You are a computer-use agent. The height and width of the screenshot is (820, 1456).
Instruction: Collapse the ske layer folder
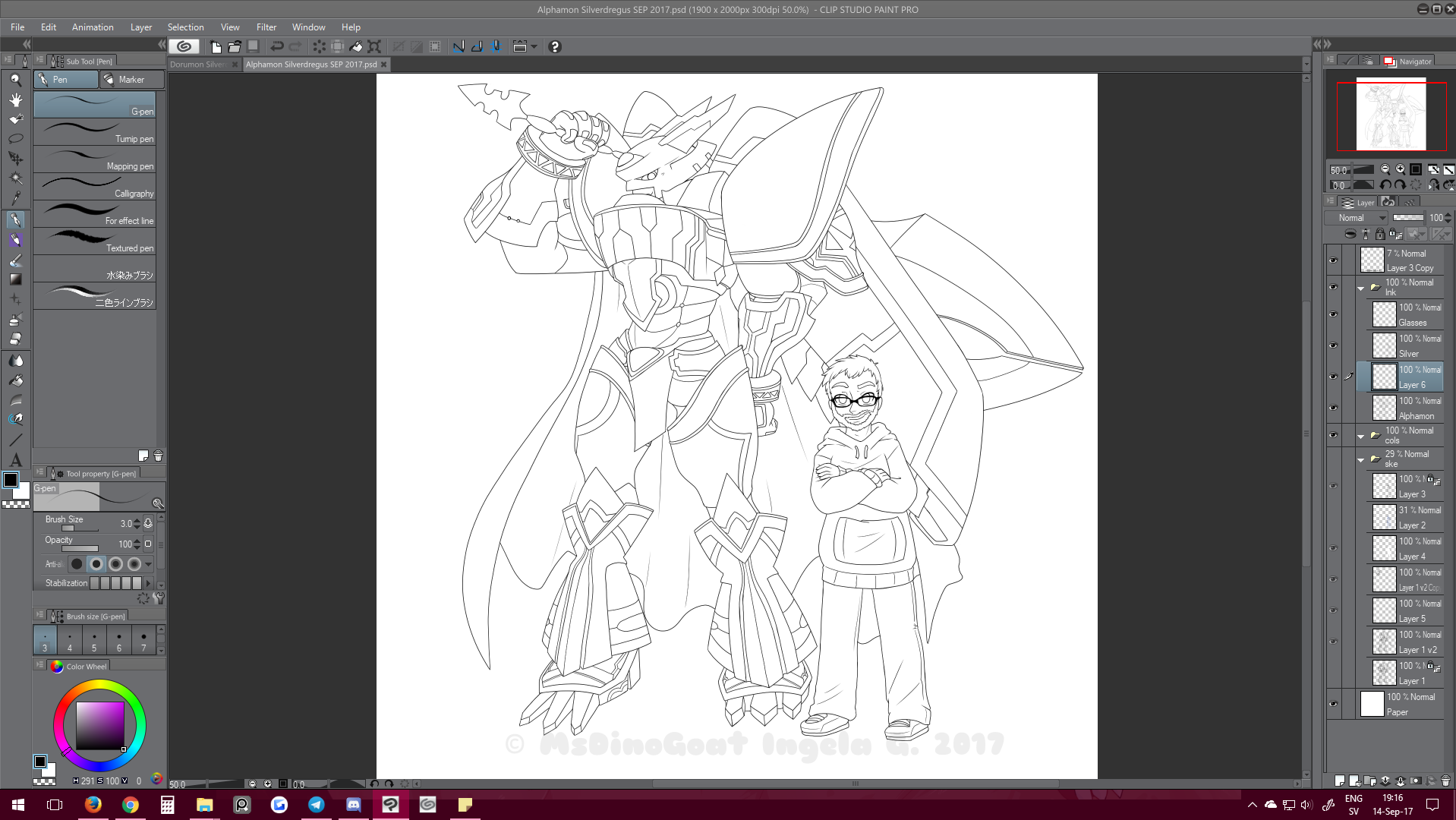click(x=1361, y=459)
